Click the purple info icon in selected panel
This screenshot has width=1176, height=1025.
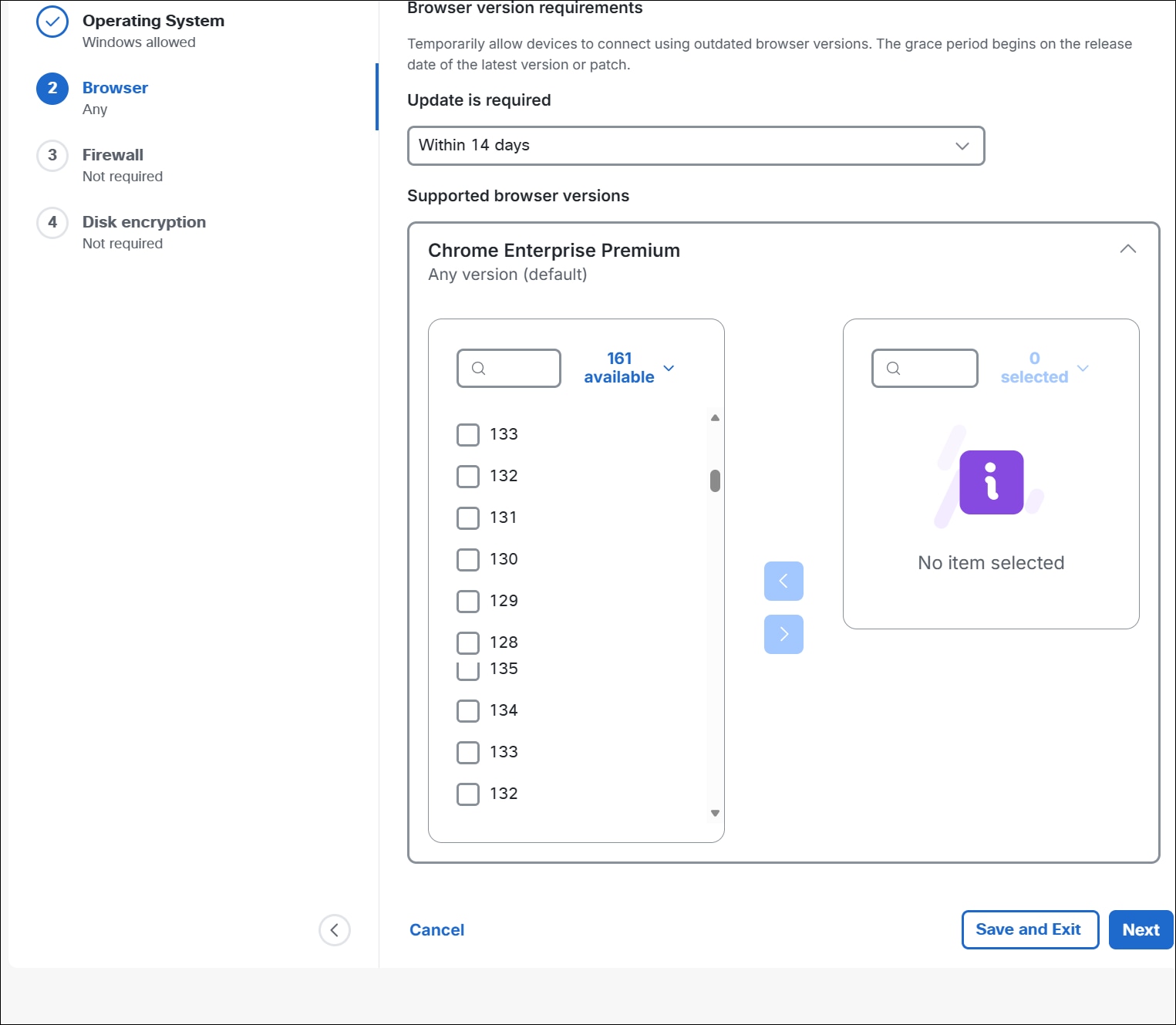coord(992,482)
